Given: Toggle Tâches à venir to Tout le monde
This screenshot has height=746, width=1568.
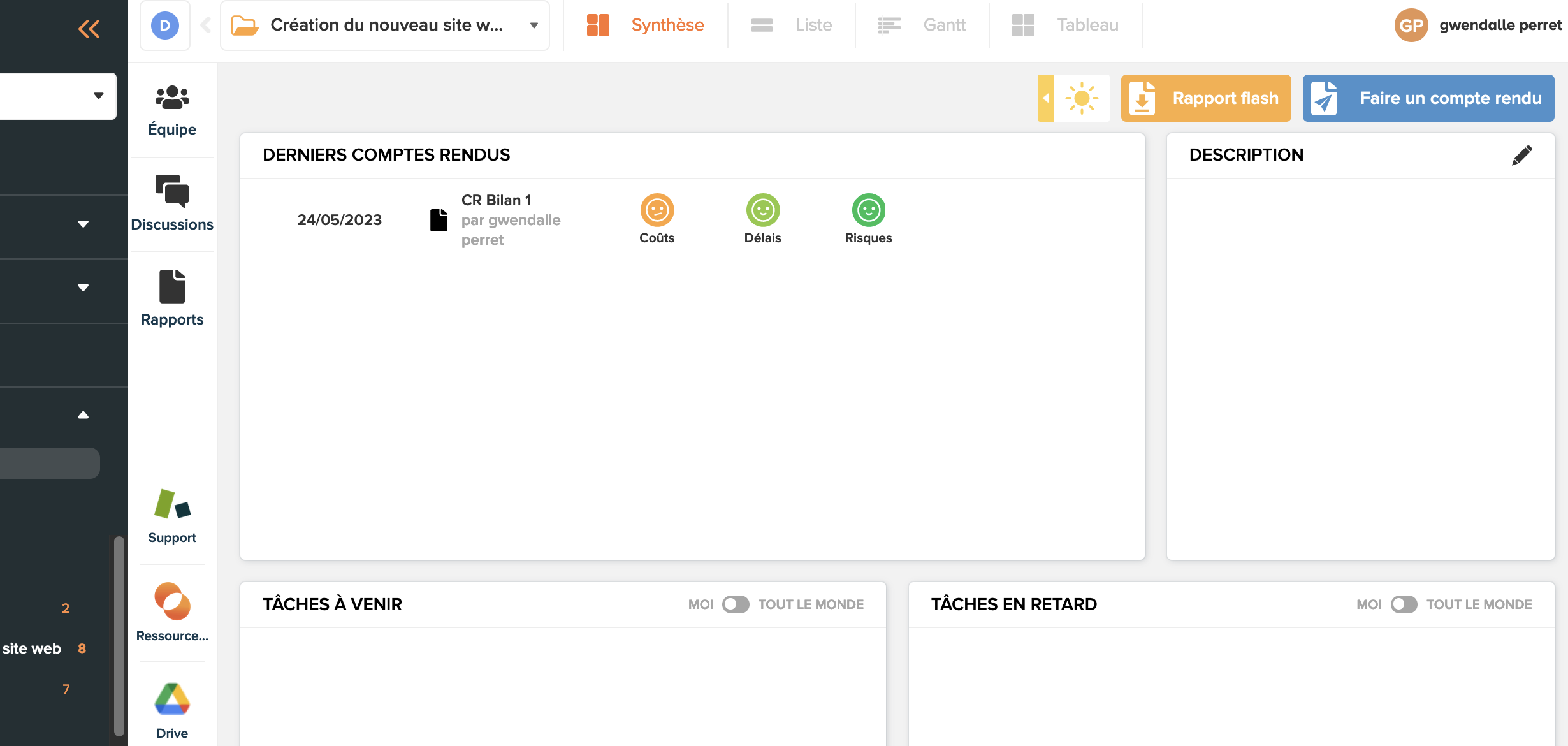Looking at the screenshot, I should click(x=736, y=604).
